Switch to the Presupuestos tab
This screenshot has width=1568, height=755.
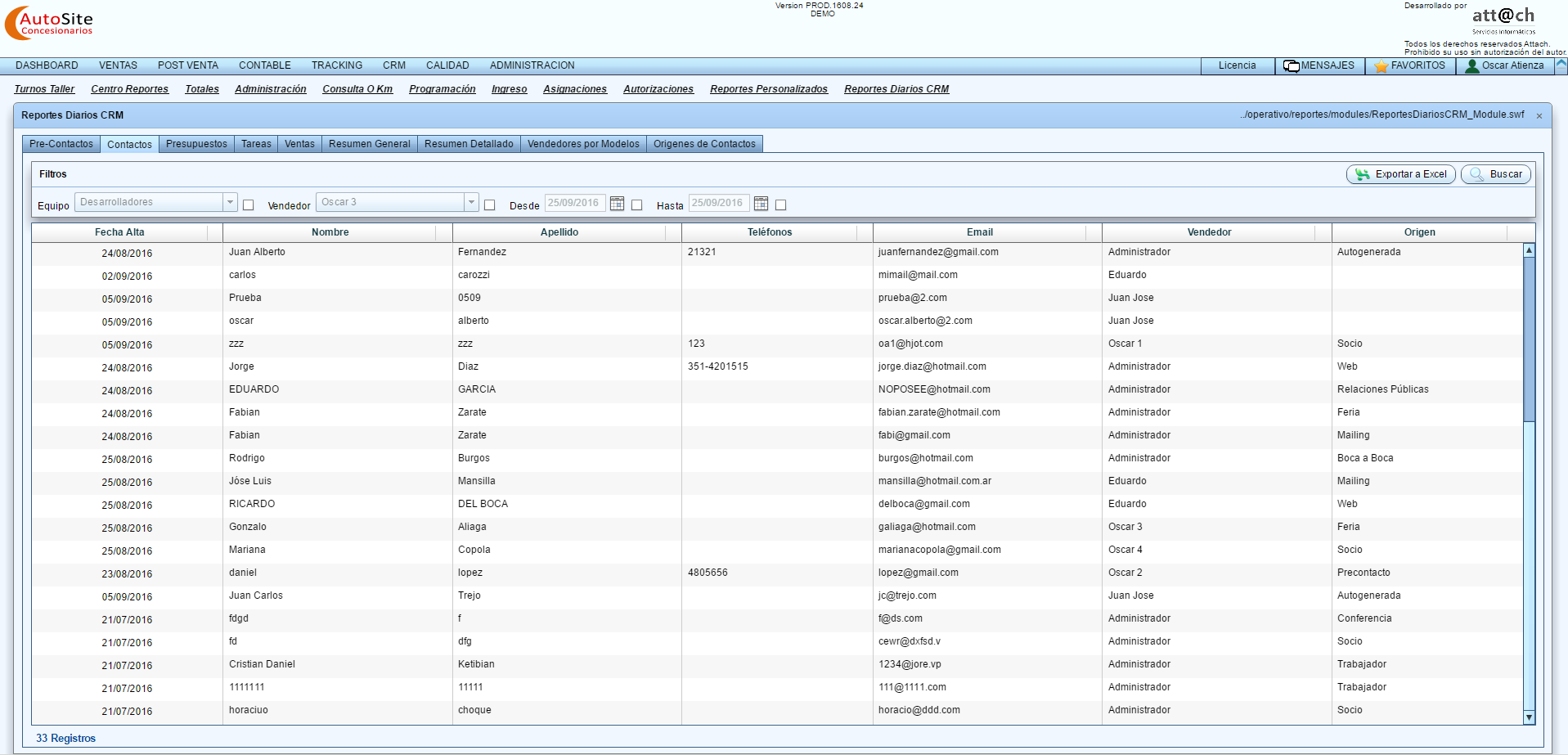(196, 144)
